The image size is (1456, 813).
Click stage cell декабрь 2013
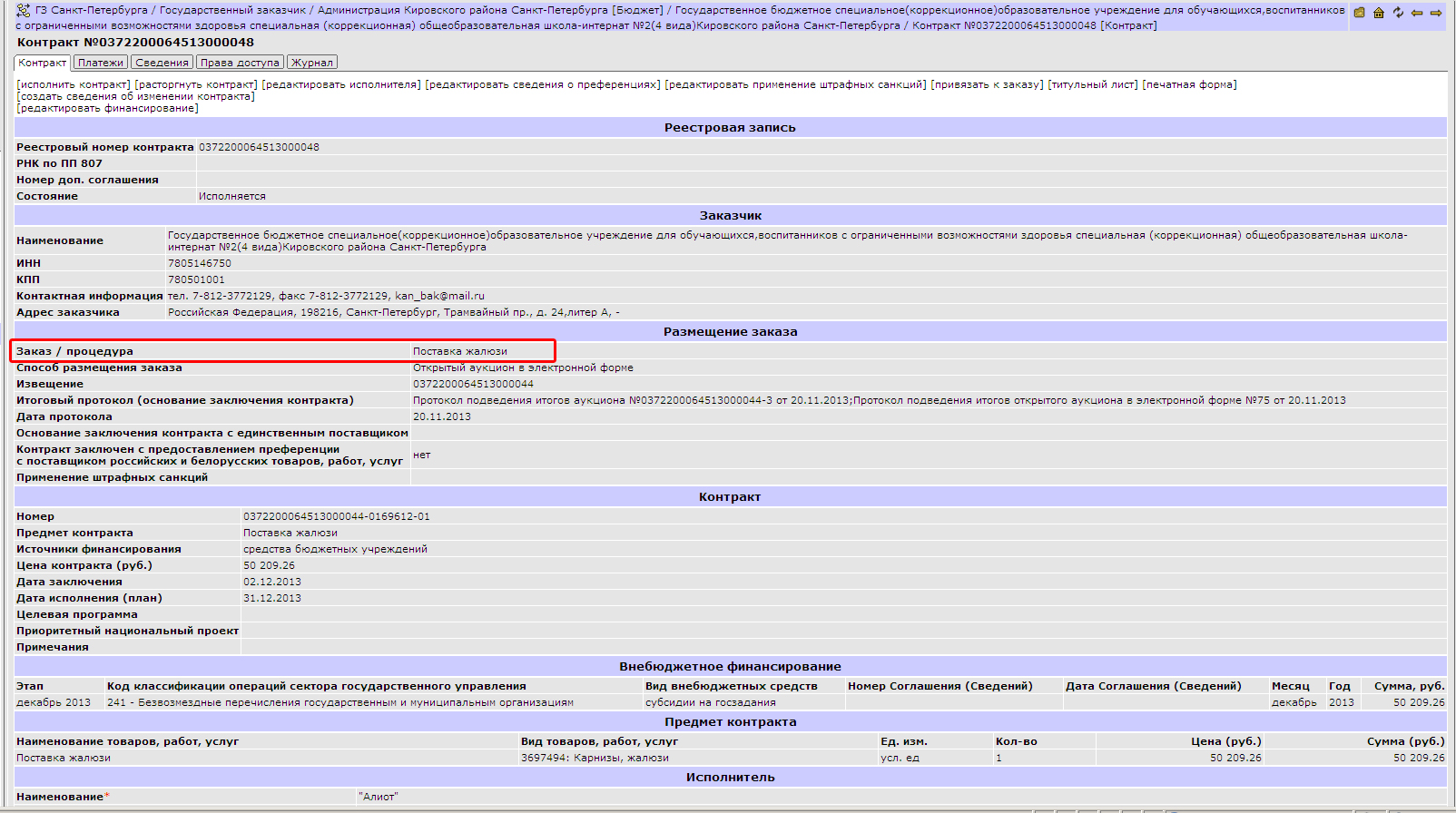(x=54, y=702)
